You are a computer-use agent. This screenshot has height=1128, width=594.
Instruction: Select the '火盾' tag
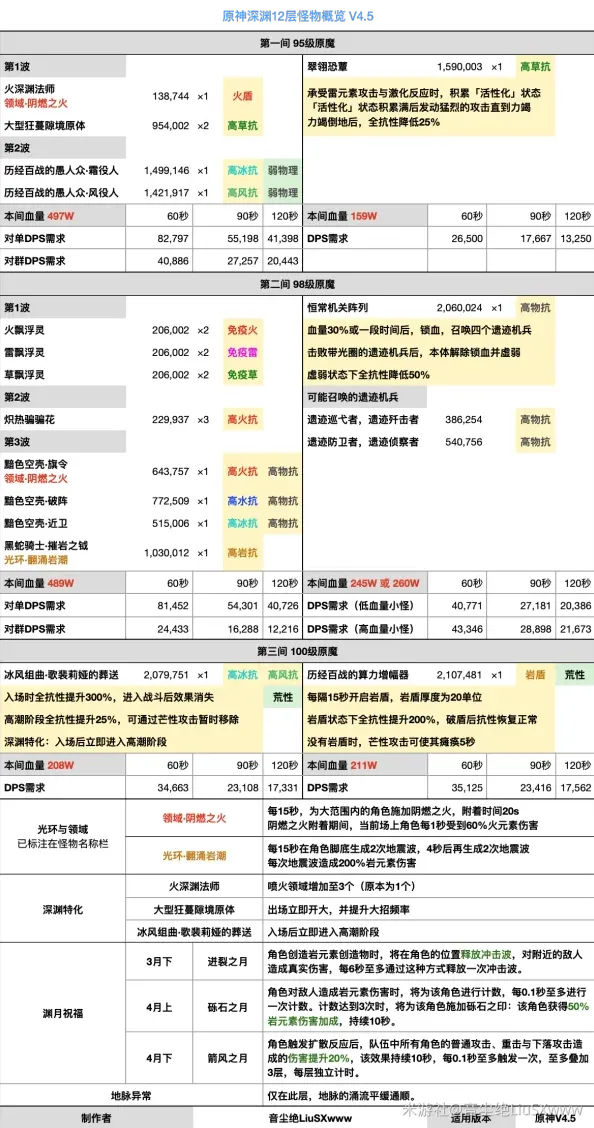pyautogui.click(x=242, y=95)
